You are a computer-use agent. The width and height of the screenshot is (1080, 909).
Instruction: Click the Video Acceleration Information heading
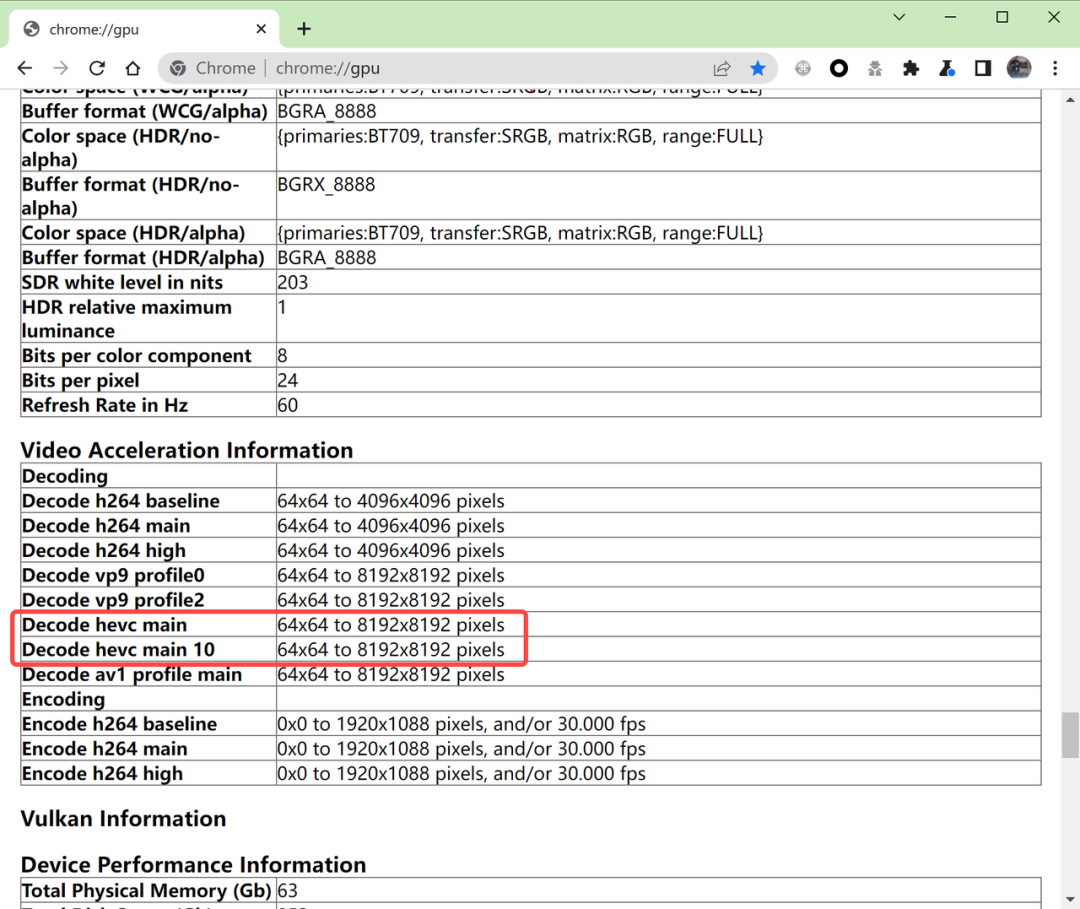click(x=187, y=450)
